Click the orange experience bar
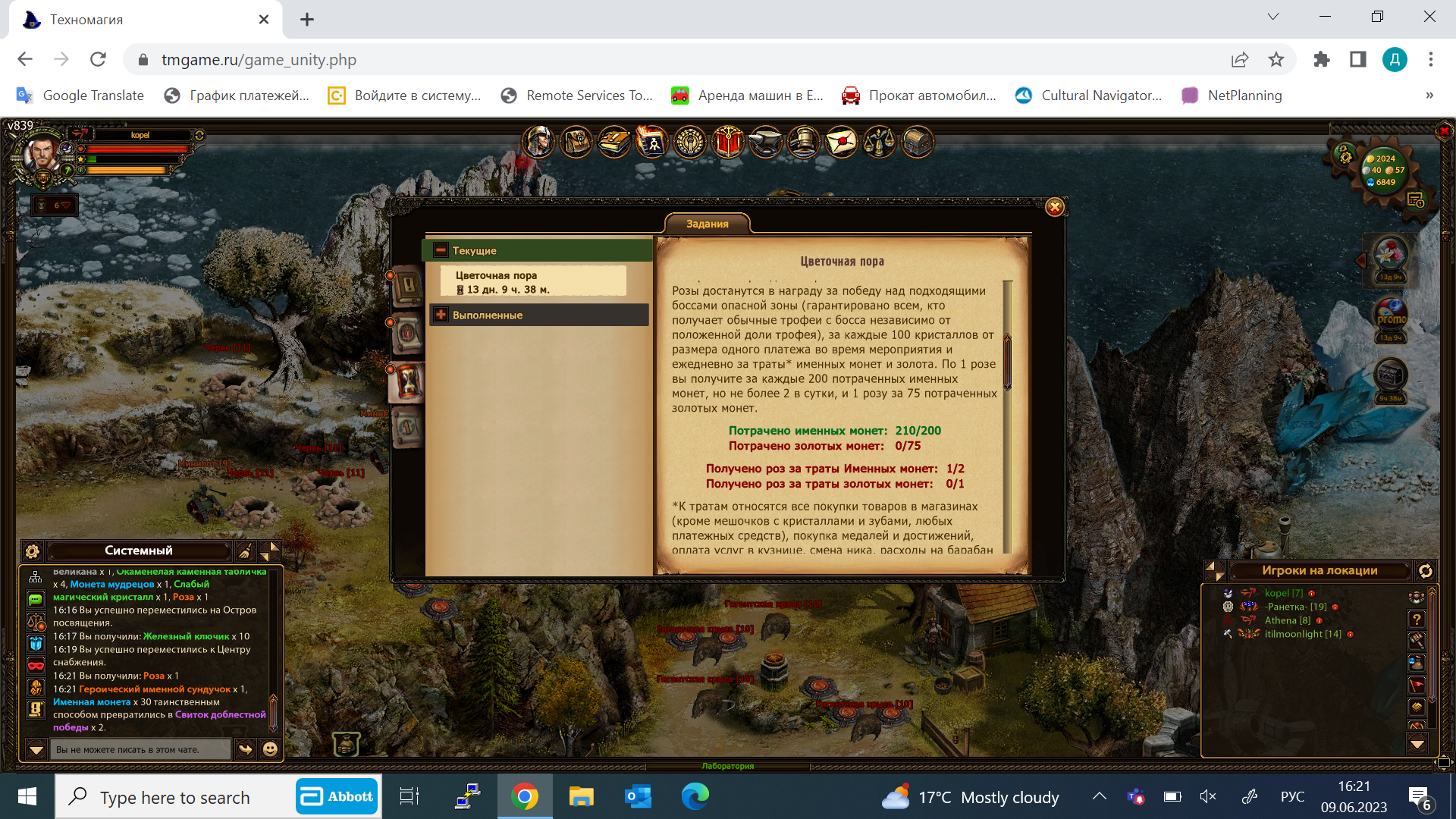The image size is (1456, 819). pyautogui.click(x=127, y=171)
